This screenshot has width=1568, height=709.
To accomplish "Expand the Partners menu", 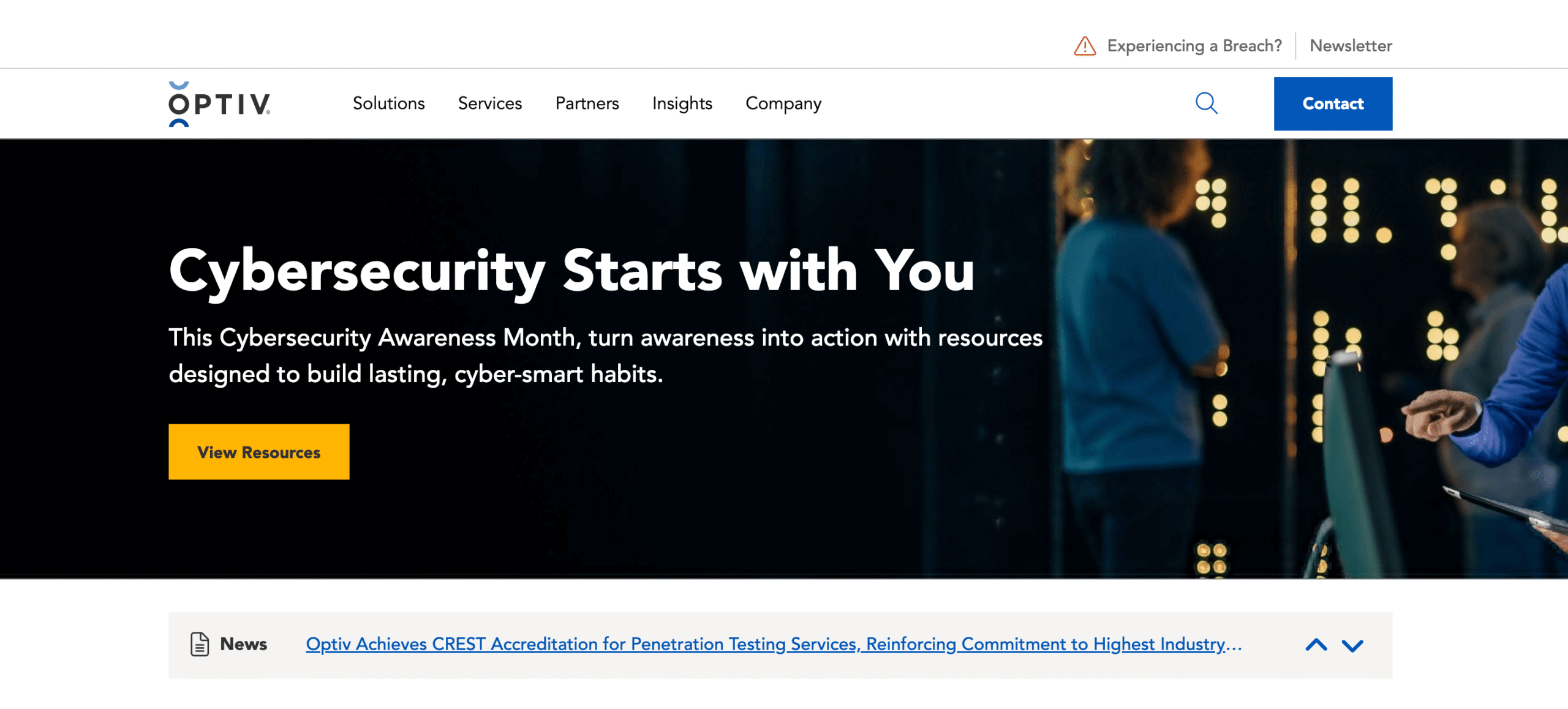I will (587, 103).
